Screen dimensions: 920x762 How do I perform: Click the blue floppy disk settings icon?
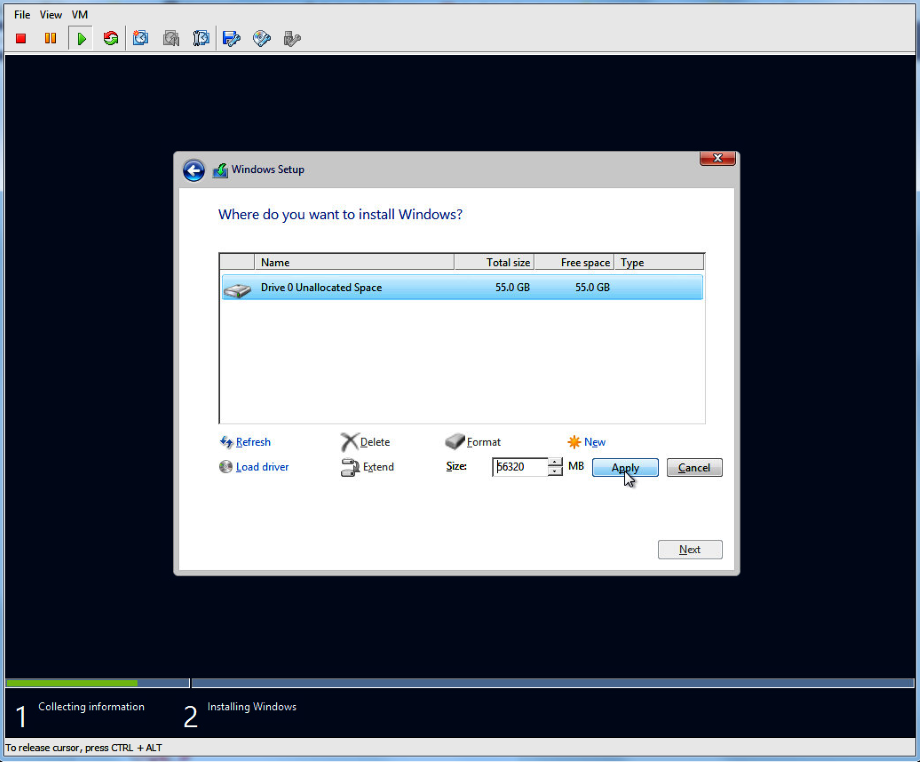231,39
